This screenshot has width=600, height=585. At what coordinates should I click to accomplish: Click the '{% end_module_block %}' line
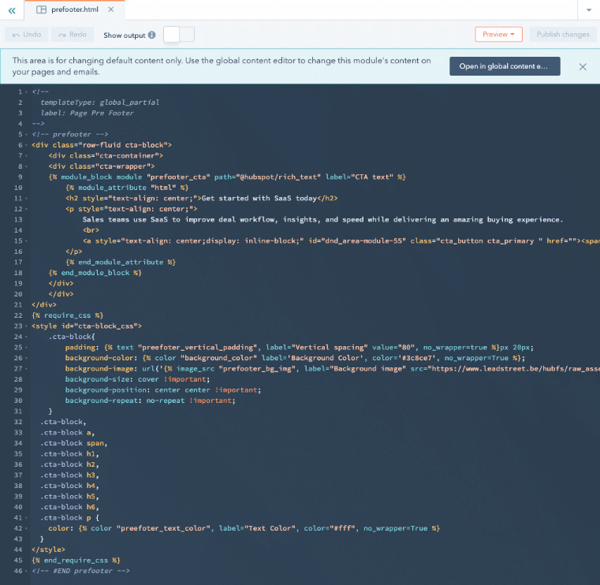click(x=95, y=273)
